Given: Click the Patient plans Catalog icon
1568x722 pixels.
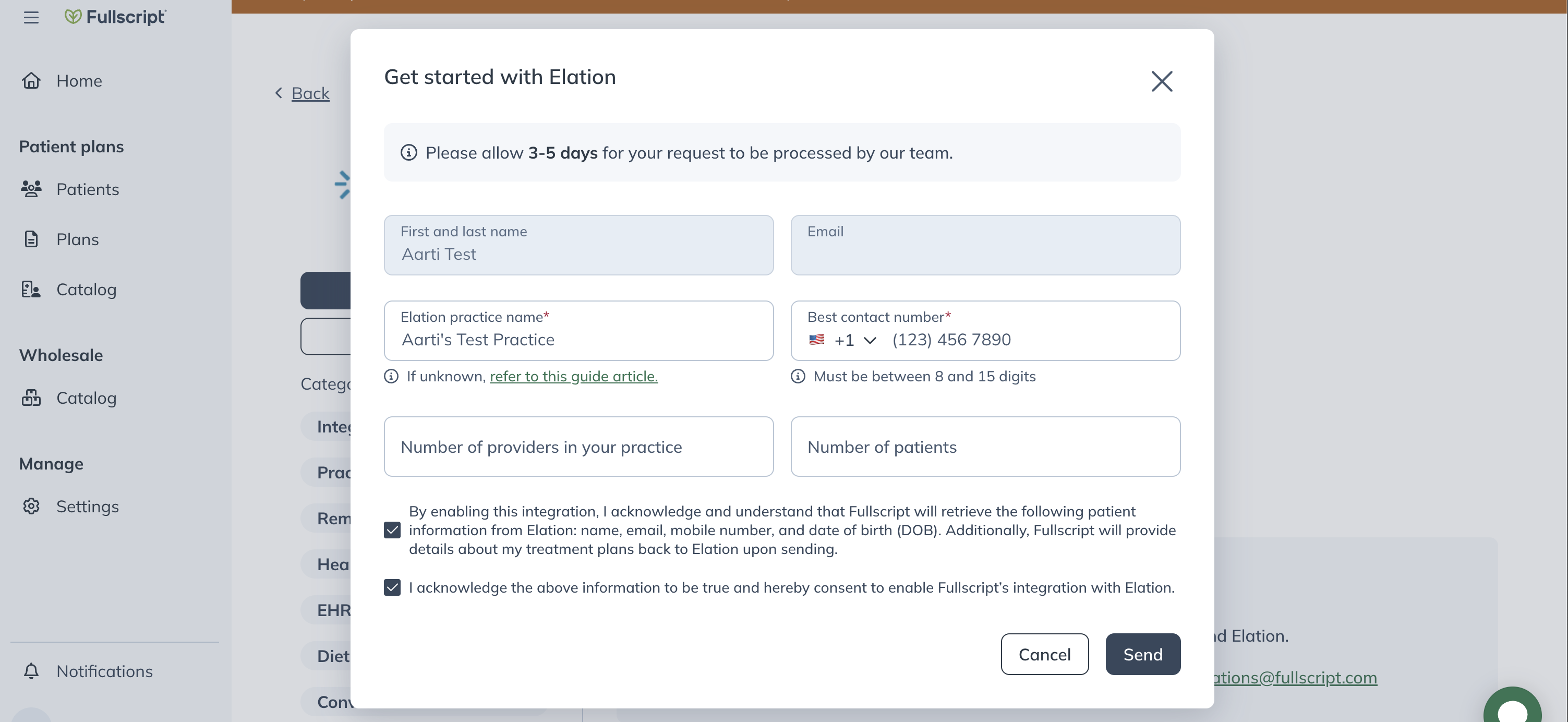Looking at the screenshot, I should point(31,289).
